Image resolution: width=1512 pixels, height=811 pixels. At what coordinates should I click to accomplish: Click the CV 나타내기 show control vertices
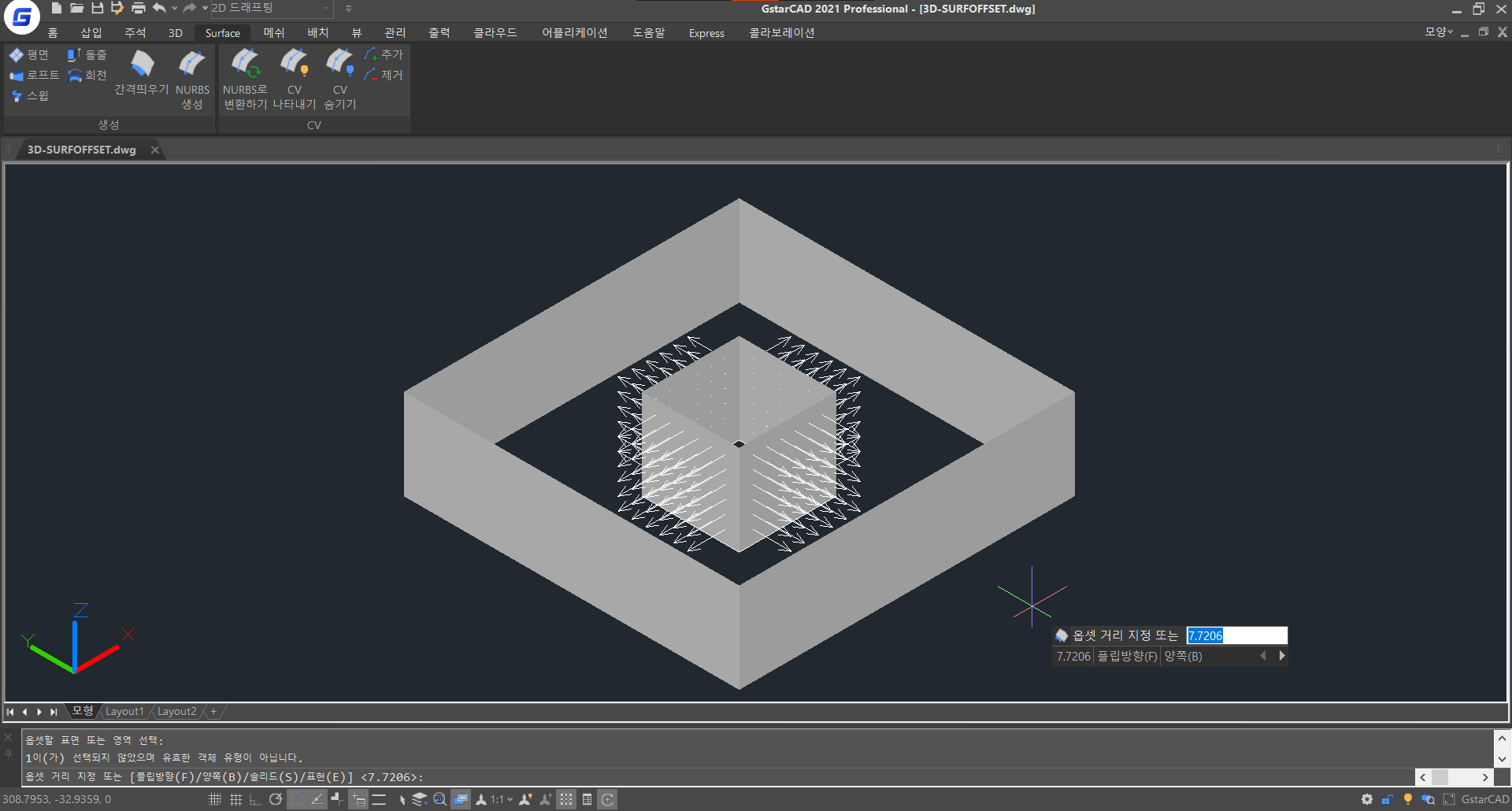[295, 80]
